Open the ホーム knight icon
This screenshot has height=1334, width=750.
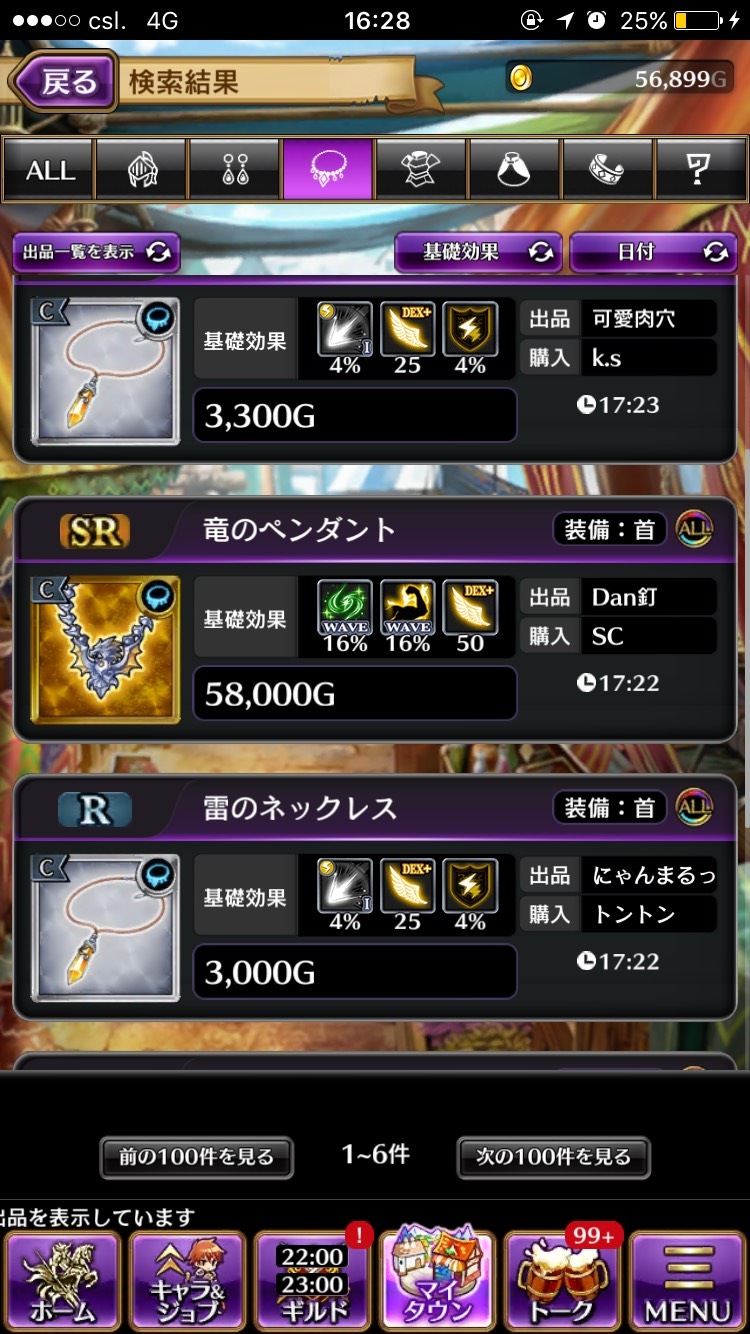click(63, 1280)
